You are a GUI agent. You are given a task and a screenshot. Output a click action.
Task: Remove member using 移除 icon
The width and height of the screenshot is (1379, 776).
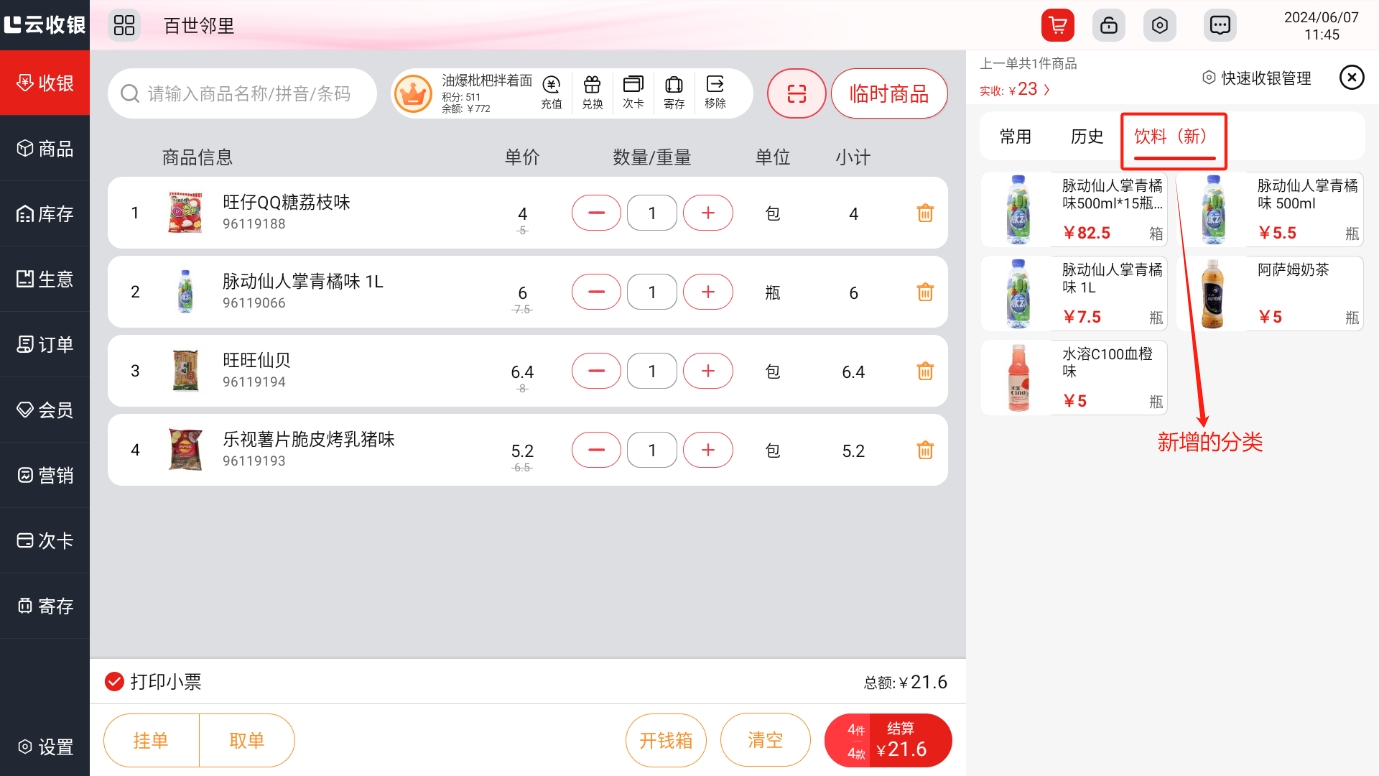pos(715,91)
